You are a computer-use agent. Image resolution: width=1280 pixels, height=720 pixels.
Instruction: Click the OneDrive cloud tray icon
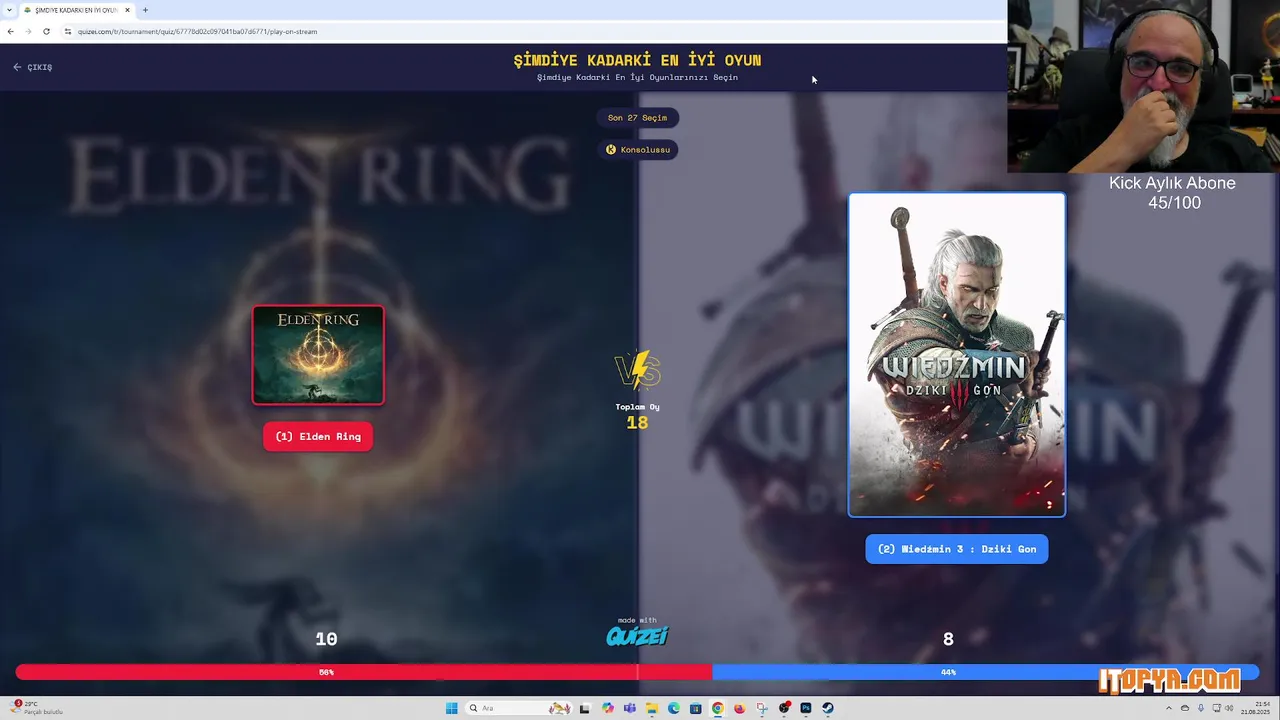(1185, 708)
